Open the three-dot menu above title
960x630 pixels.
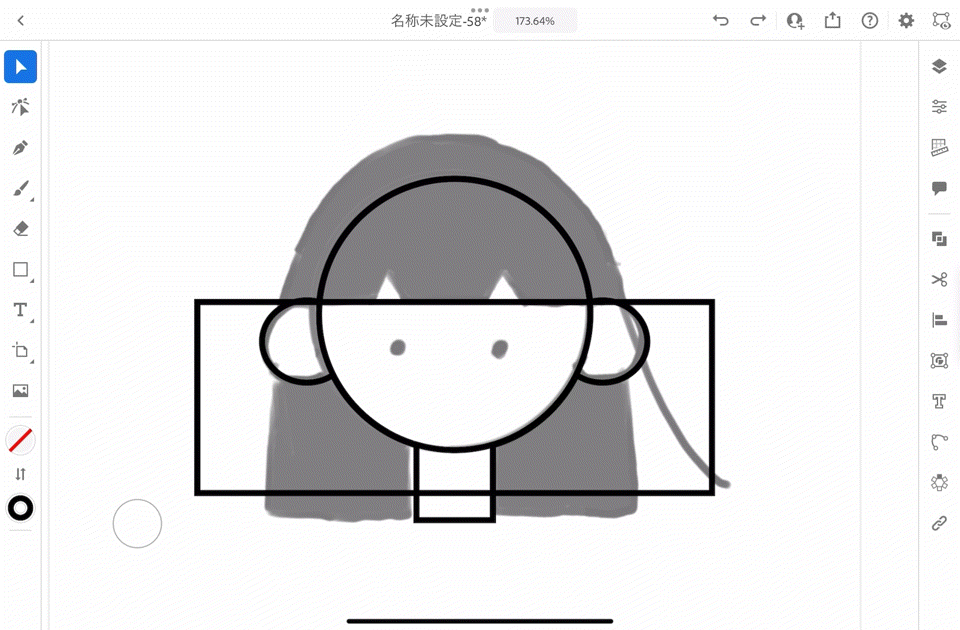(480, 9)
